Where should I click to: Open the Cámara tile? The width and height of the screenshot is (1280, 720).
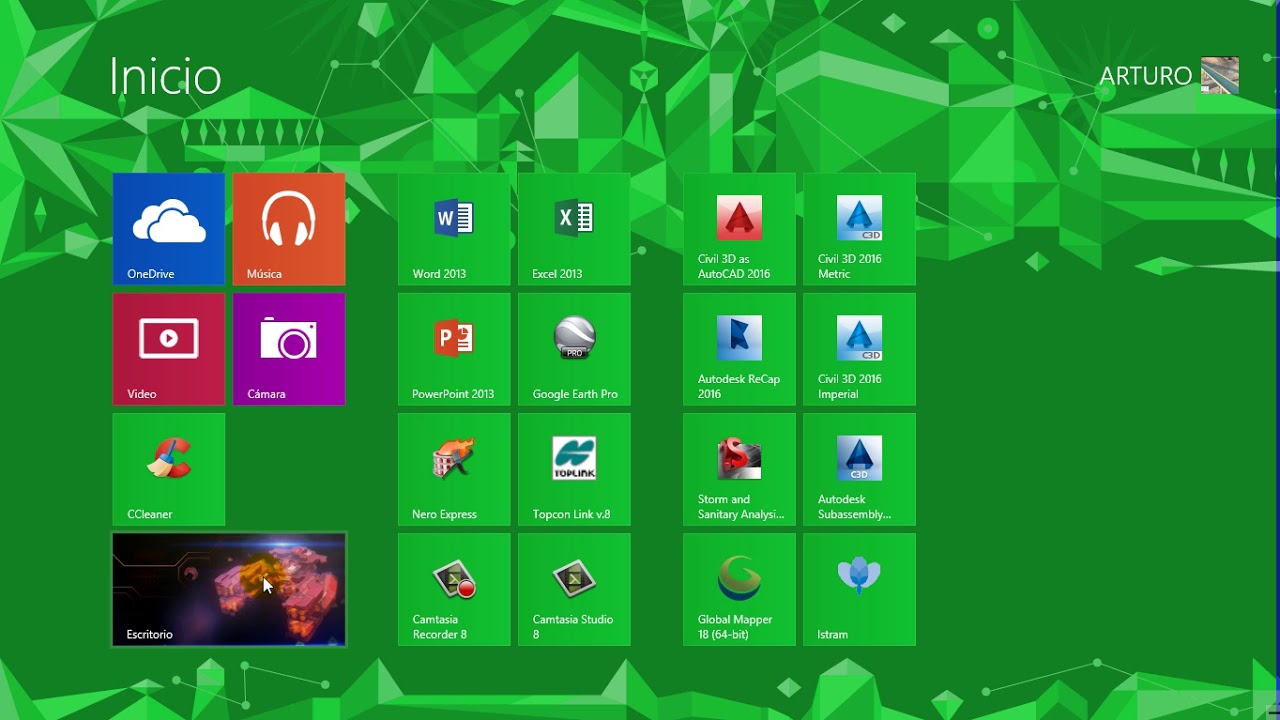[289, 349]
